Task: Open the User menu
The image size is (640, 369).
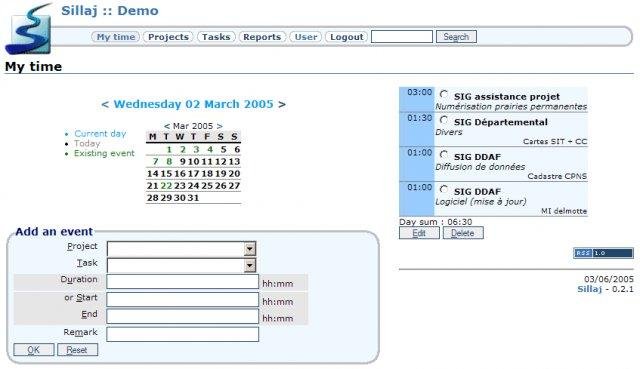Action: click(x=306, y=37)
